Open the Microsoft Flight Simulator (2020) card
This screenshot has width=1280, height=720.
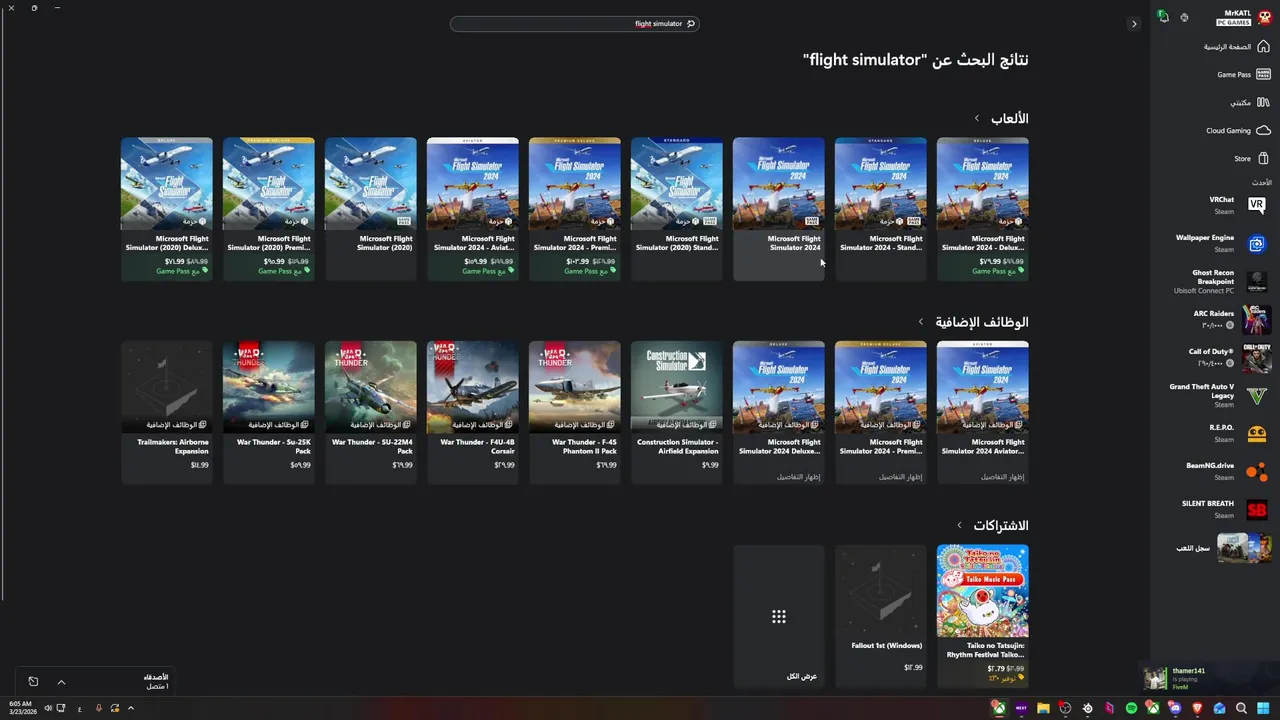click(x=371, y=209)
